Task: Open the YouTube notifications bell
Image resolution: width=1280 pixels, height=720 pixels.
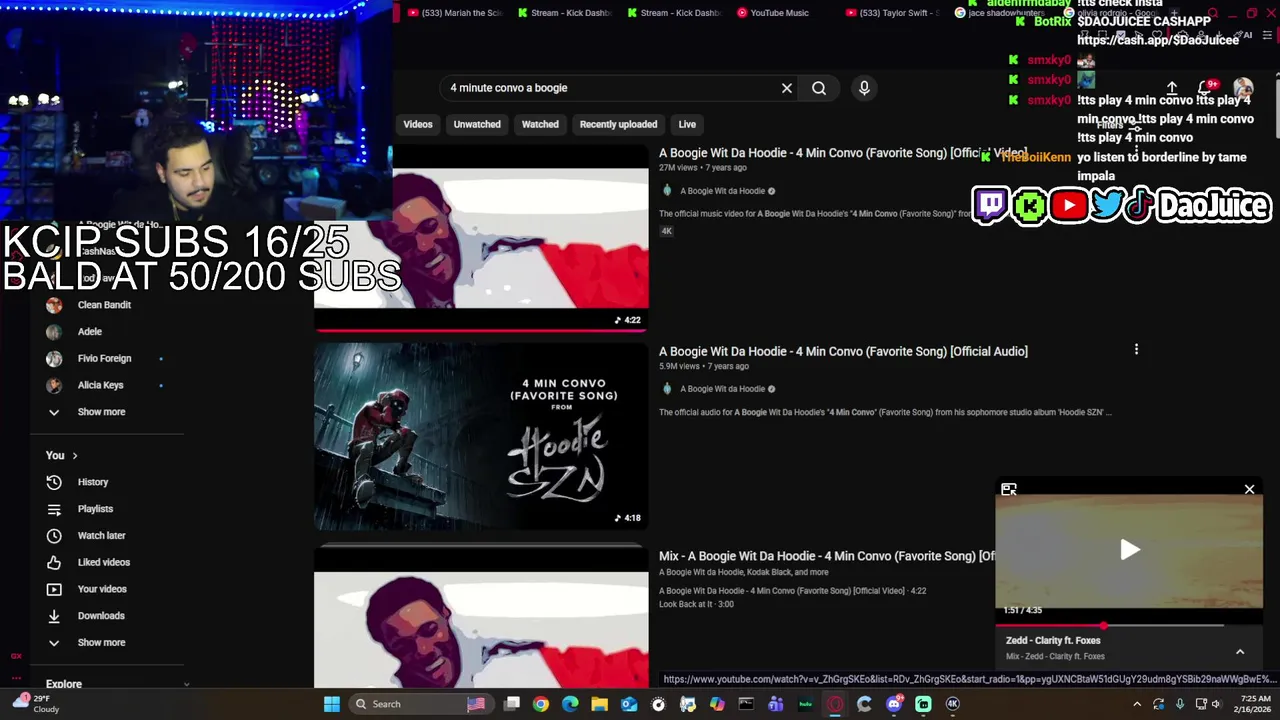Action: 1205,89
